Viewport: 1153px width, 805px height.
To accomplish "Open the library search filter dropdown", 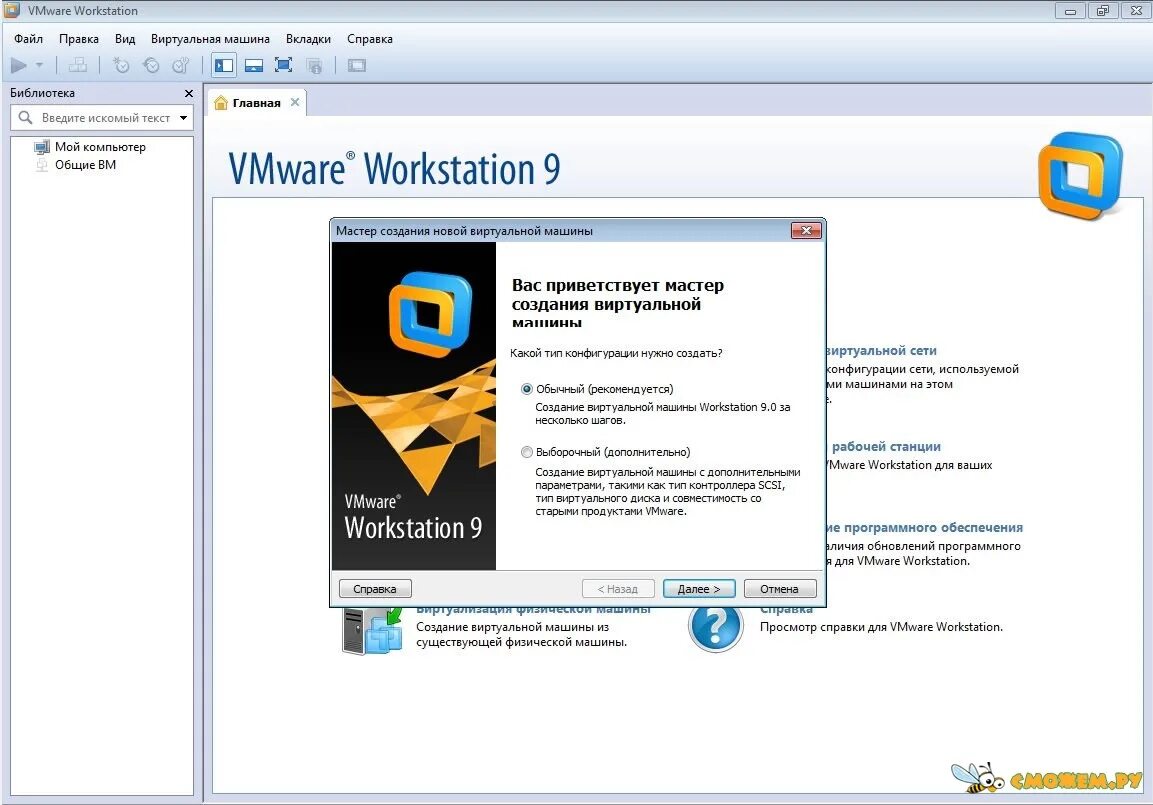I will [x=184, y=117].
